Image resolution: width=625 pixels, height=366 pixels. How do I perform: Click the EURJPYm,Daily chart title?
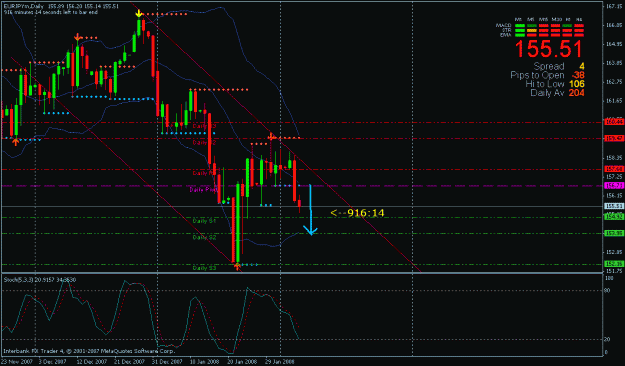(x=24, y=6)
